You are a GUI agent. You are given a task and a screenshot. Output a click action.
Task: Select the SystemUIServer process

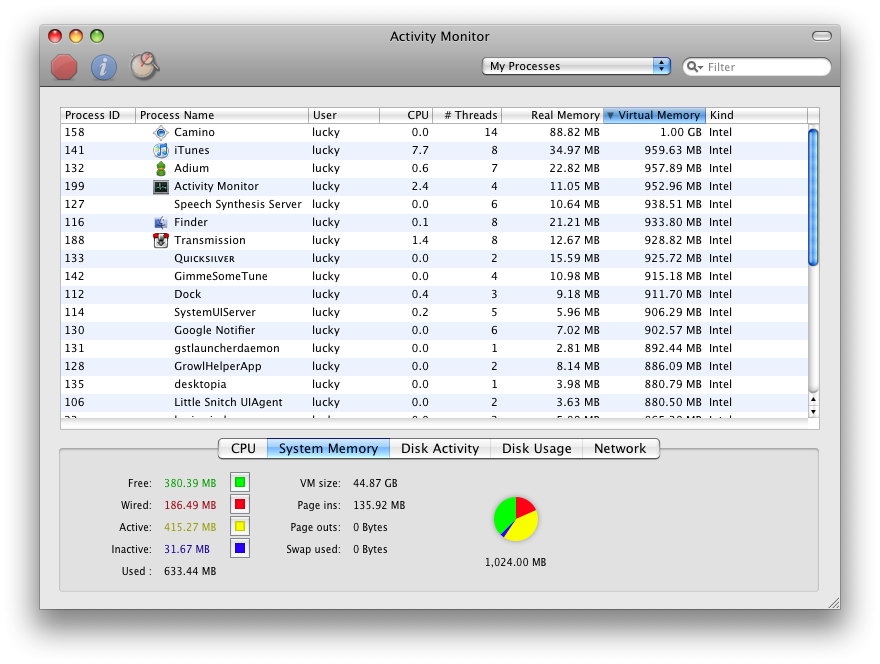tap(434, 312)
